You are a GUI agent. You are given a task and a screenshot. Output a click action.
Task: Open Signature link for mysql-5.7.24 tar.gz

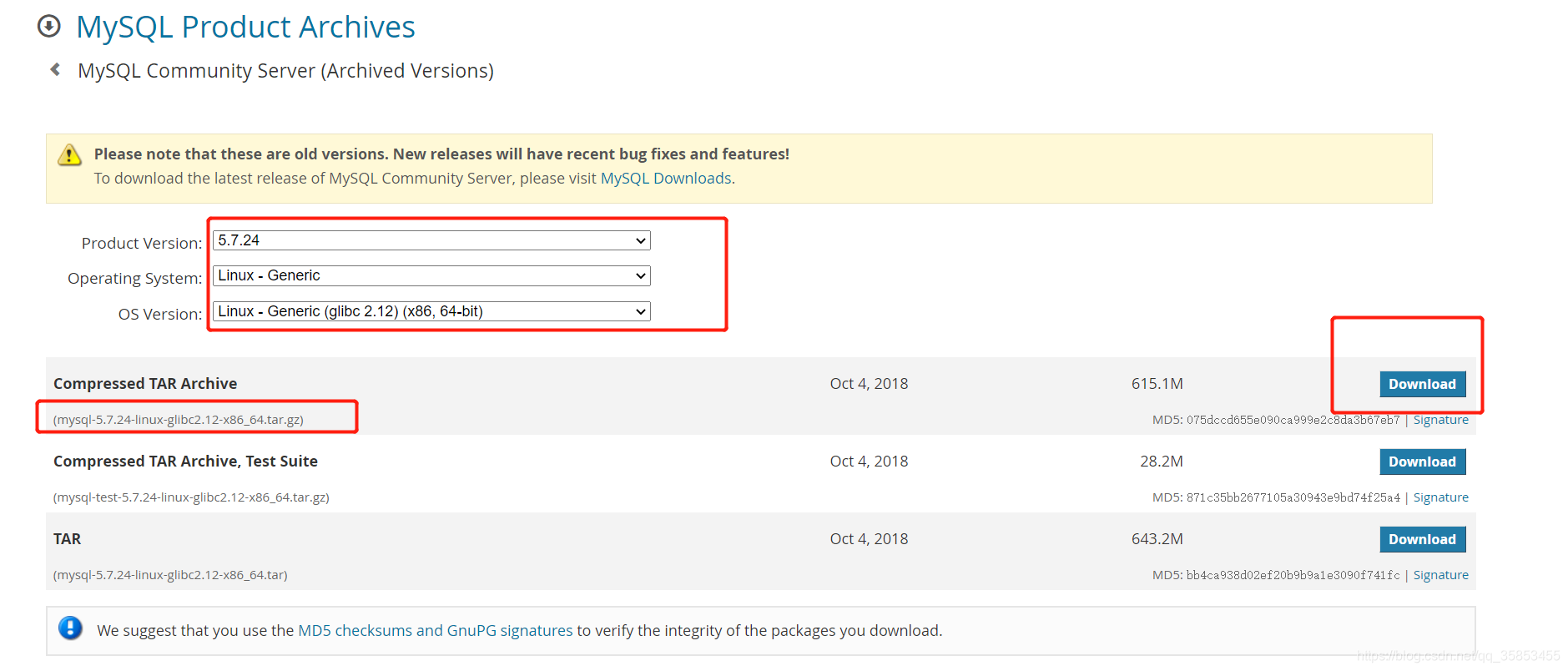click(x=1440, y=420)
